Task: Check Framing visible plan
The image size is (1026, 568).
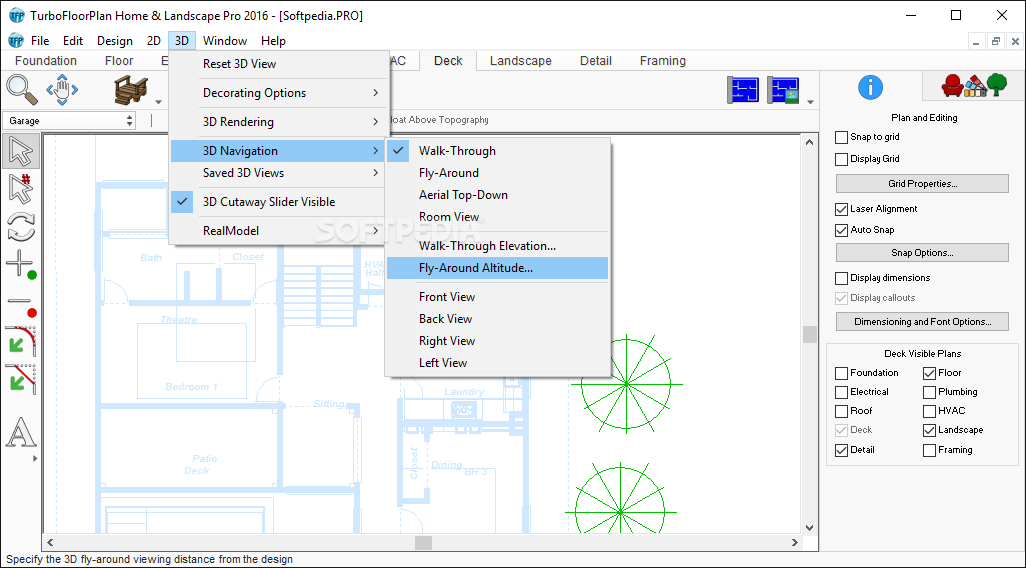Action: tap(929, 450)
